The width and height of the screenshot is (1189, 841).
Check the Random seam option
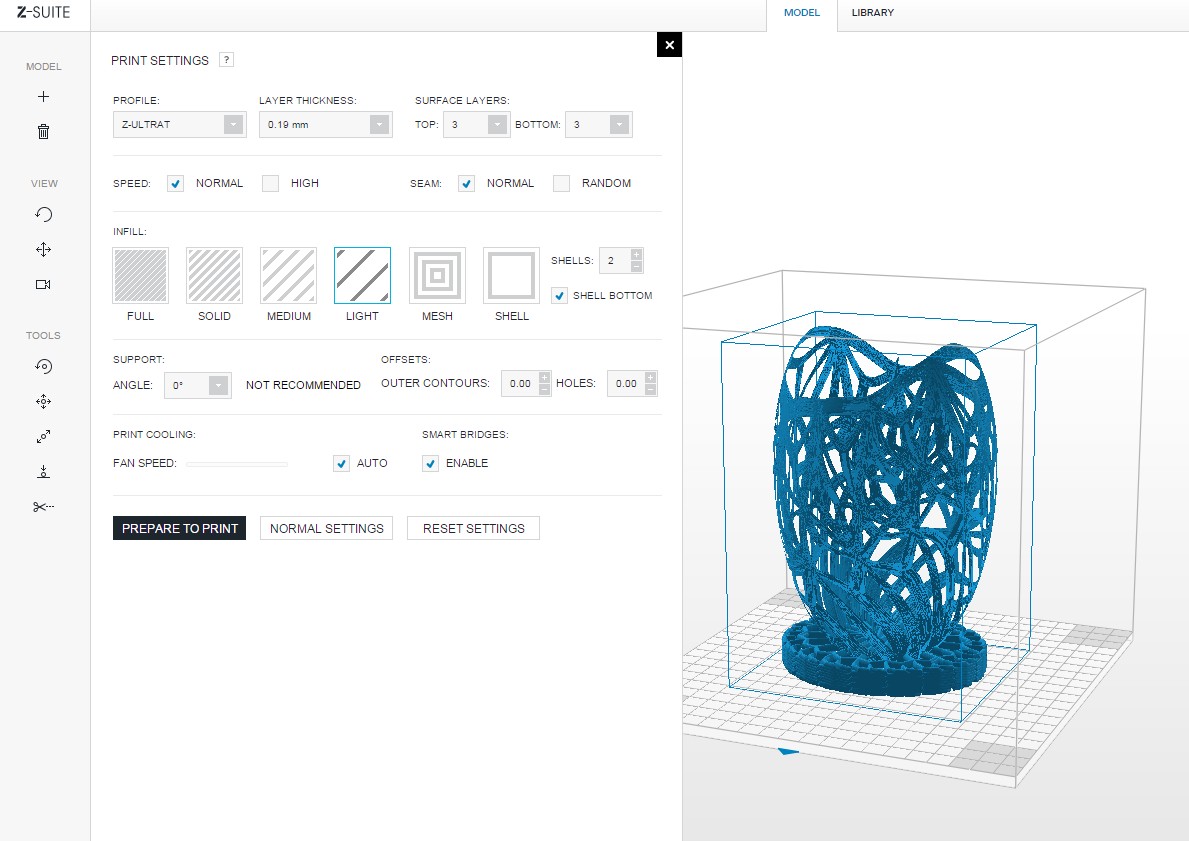(561, 183)
